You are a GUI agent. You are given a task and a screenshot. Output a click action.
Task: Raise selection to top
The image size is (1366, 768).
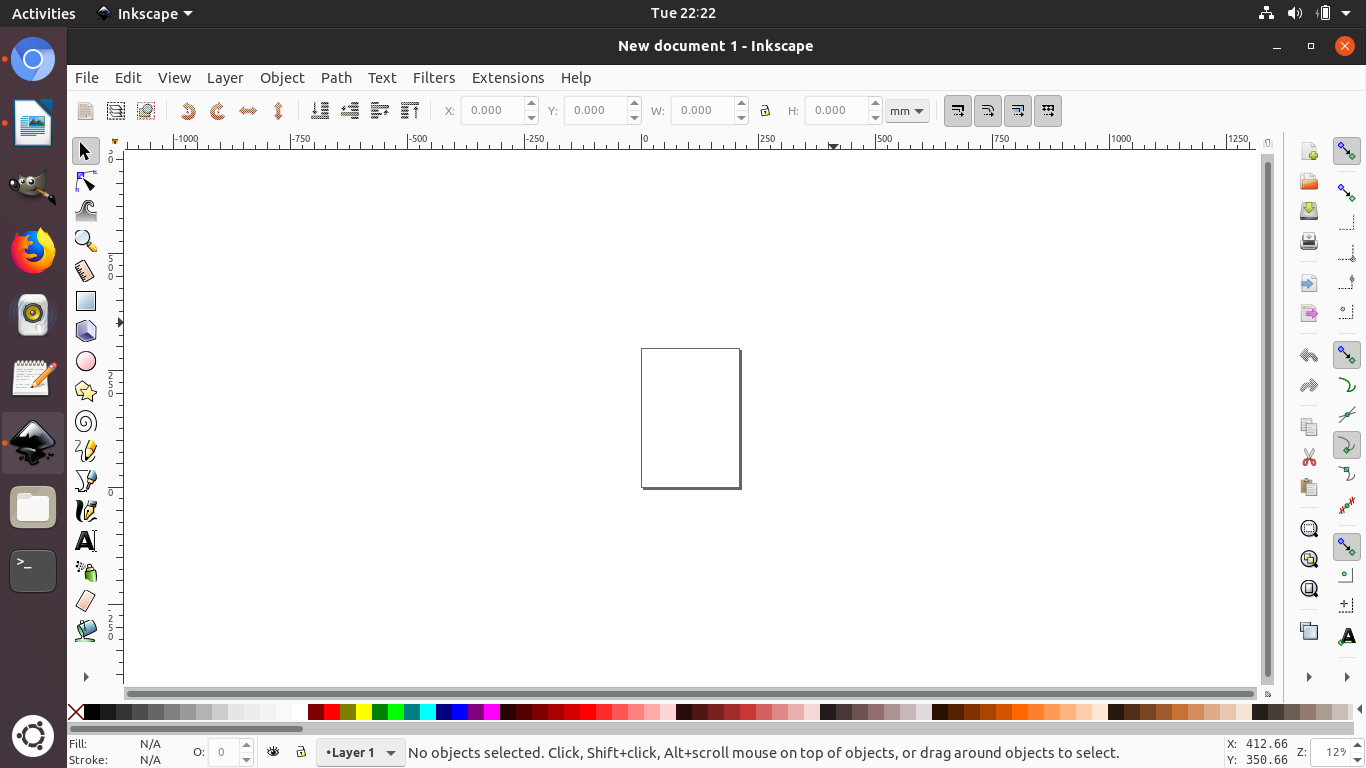click(410, 111)
